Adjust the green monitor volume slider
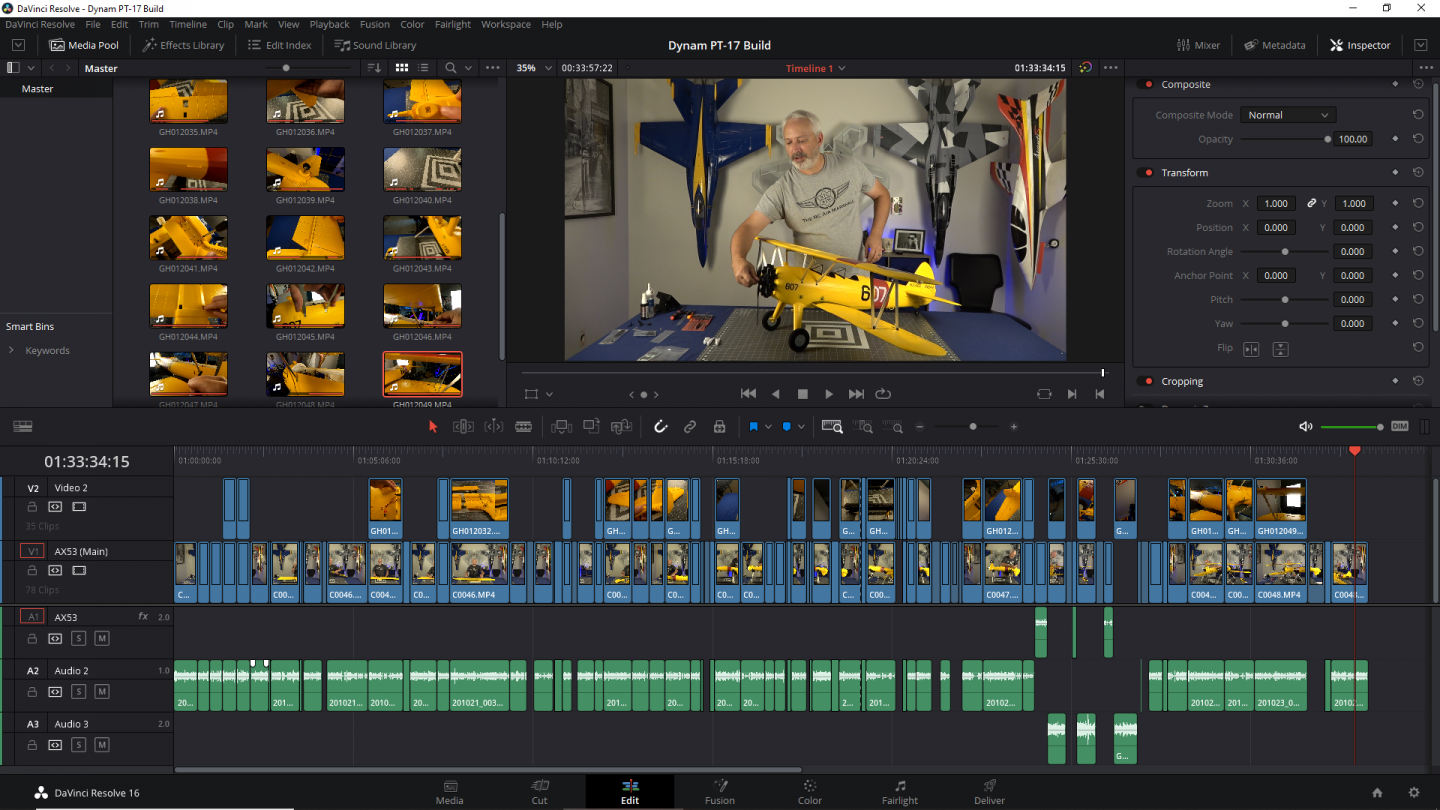The image size is (1440, 810). (x=1352, y=427)
